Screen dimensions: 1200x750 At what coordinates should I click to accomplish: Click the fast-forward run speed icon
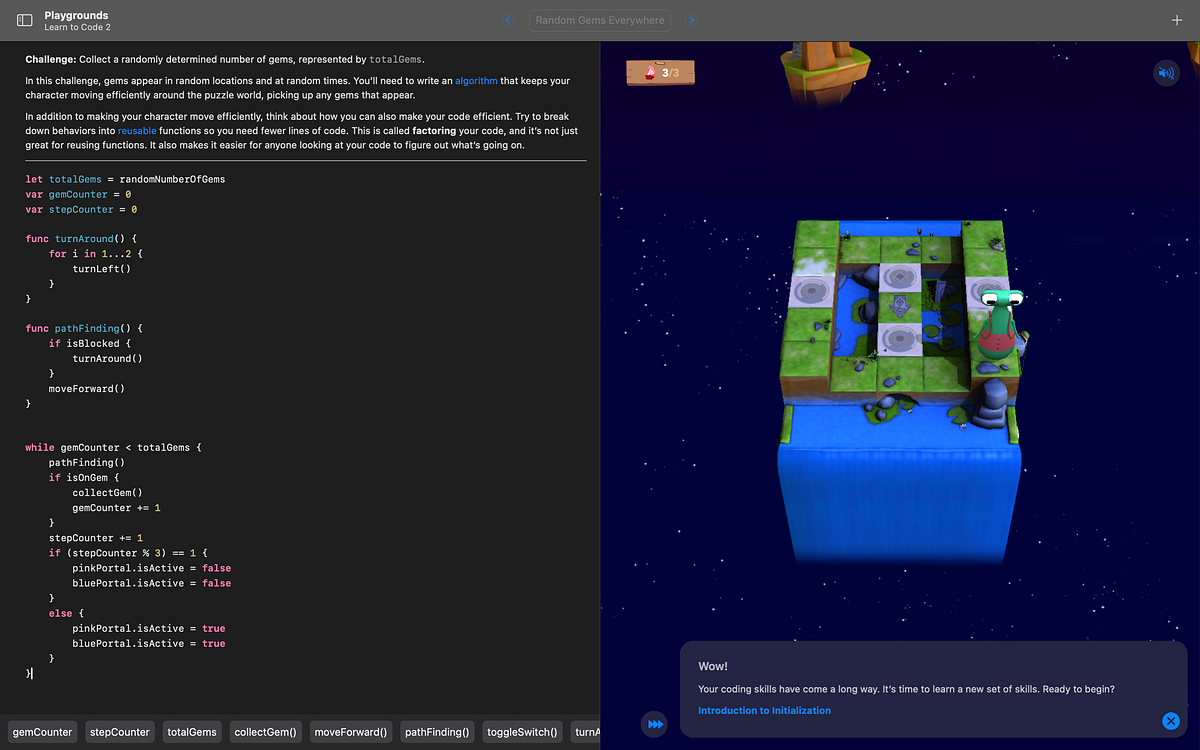click(654, 724)
